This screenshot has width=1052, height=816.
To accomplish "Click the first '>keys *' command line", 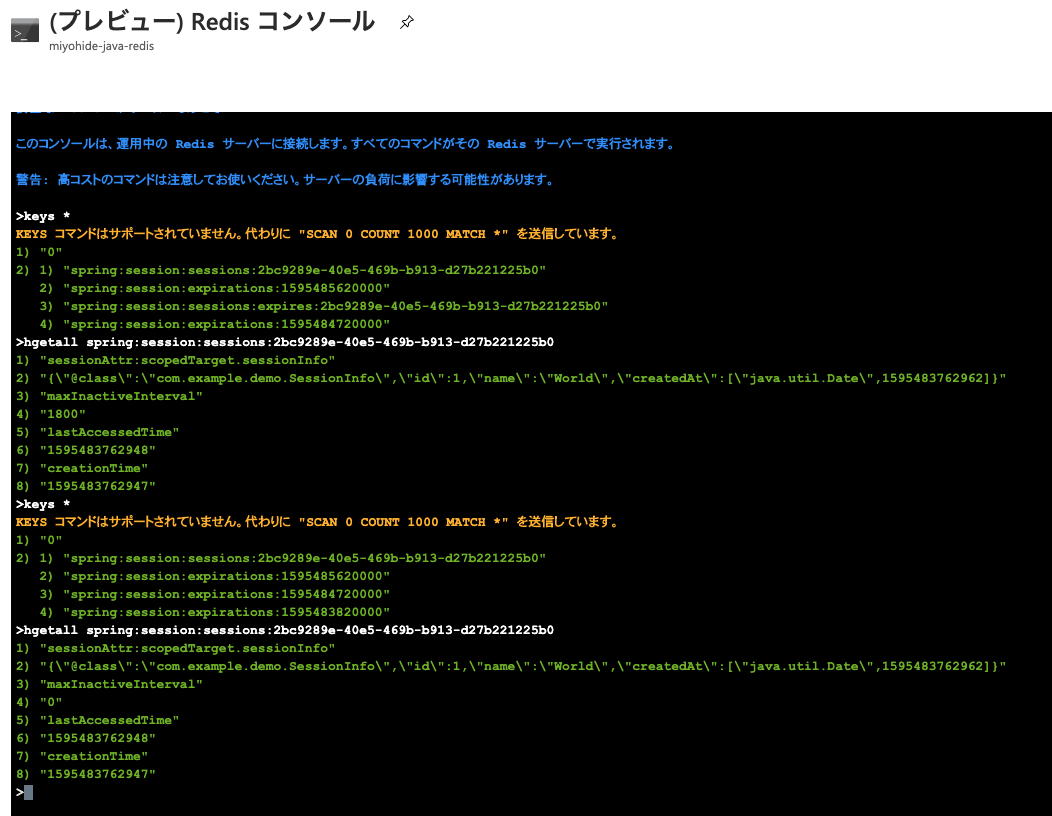I will (43, 216).
